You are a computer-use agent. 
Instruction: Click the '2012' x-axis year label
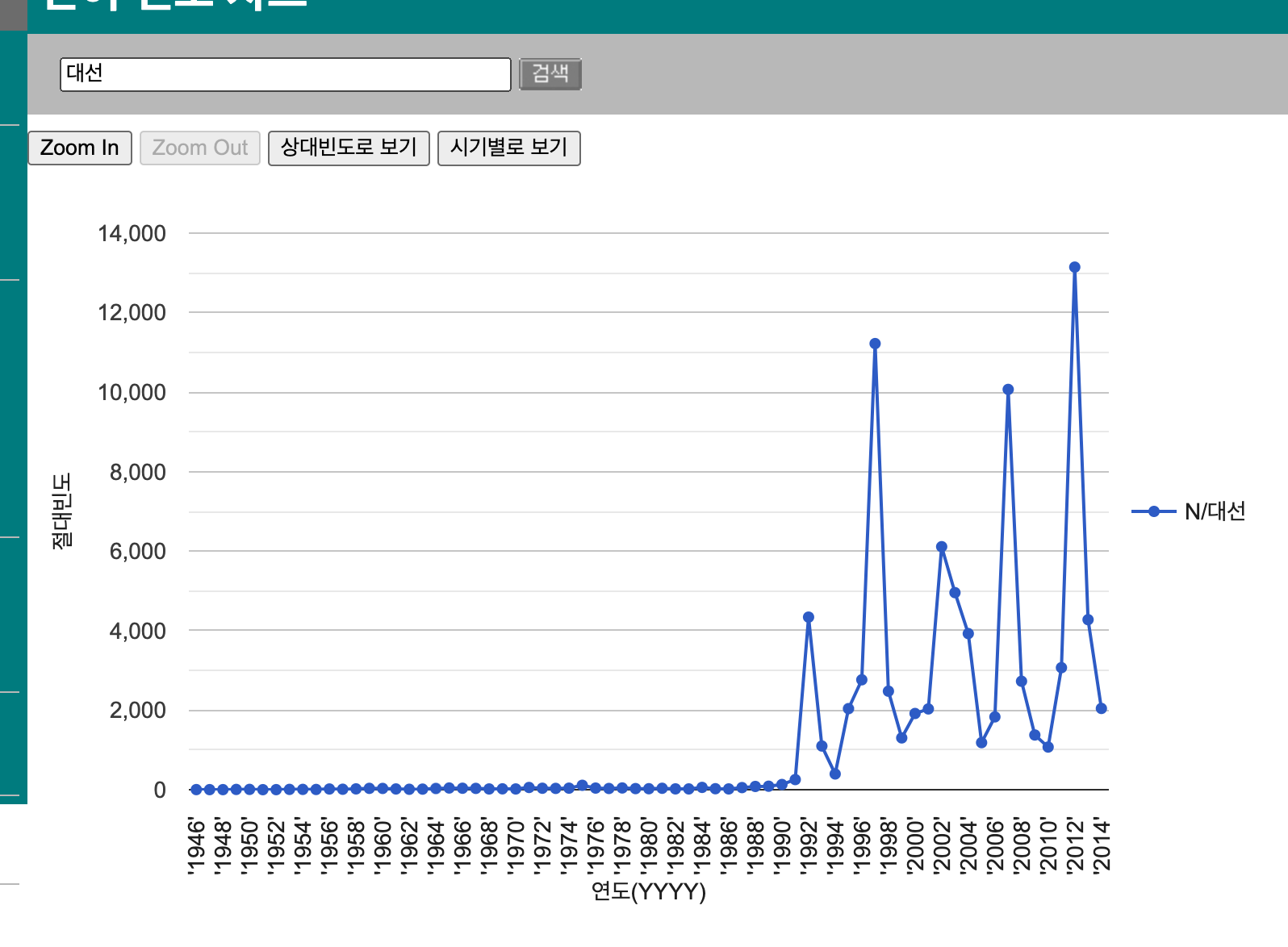(1075, 845)
